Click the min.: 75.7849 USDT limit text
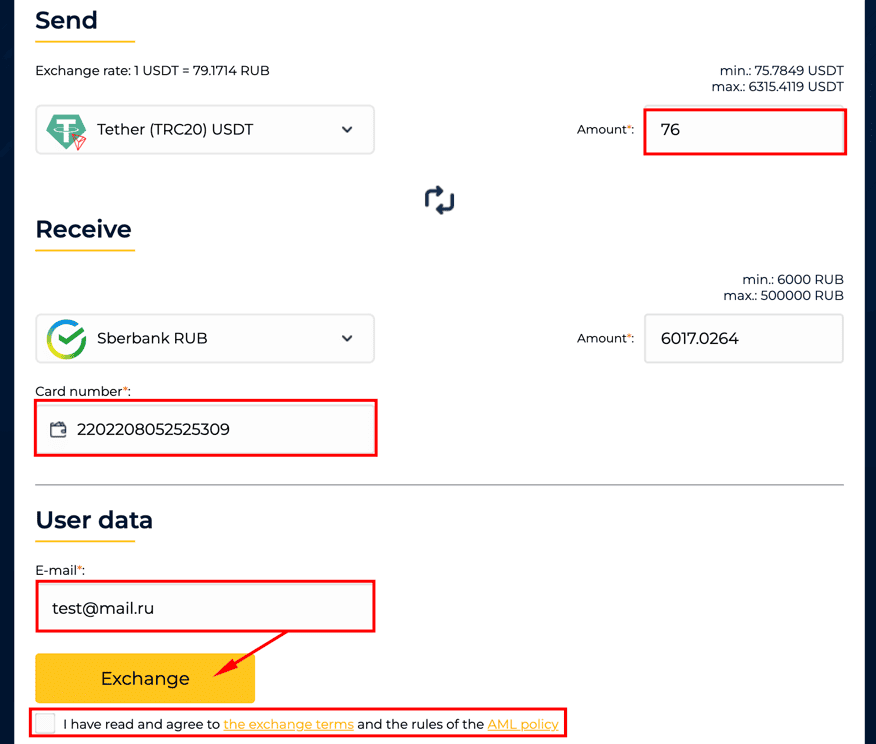 pos(782,70)
